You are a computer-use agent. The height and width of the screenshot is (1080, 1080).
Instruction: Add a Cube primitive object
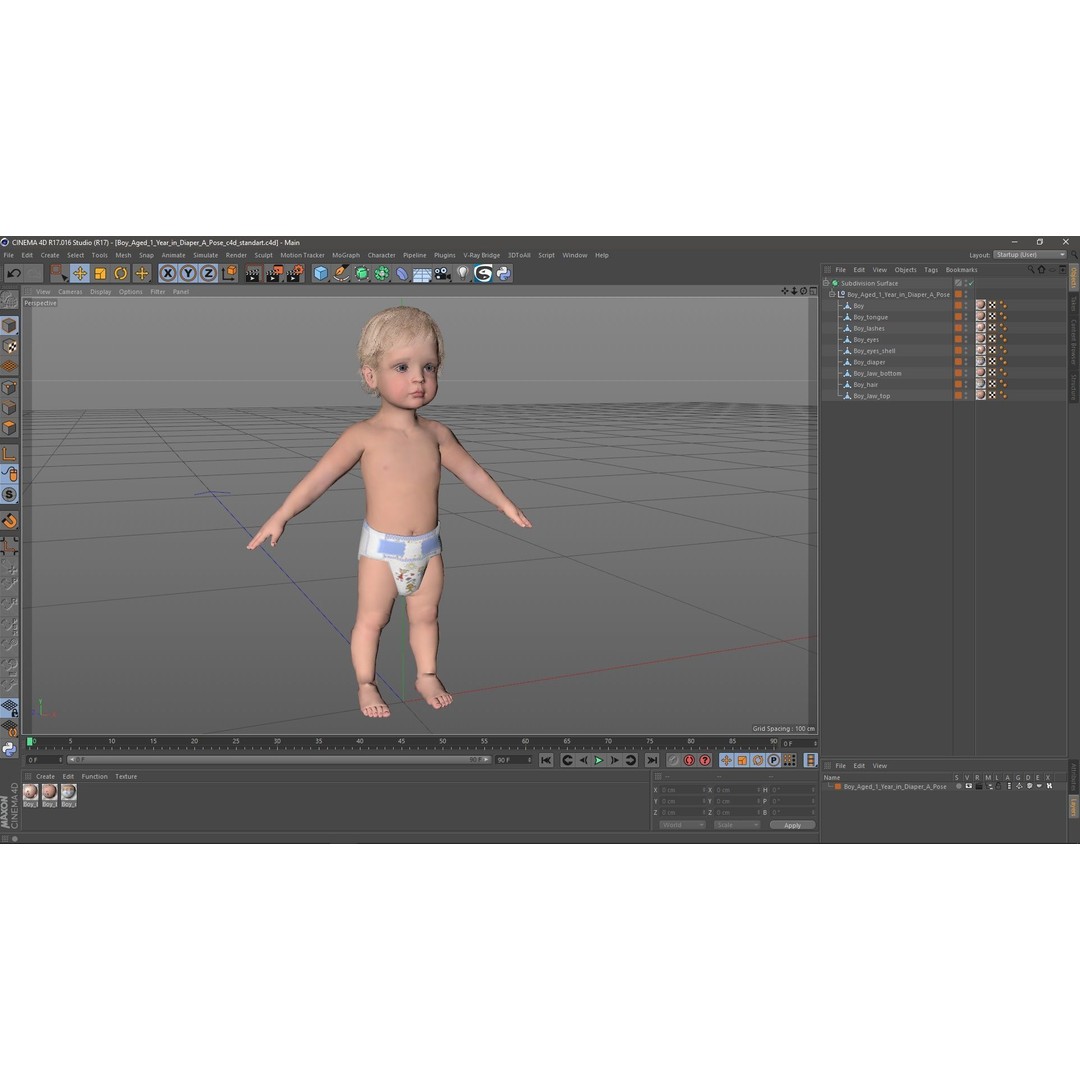pyautogui.click(x=321, y=274)
